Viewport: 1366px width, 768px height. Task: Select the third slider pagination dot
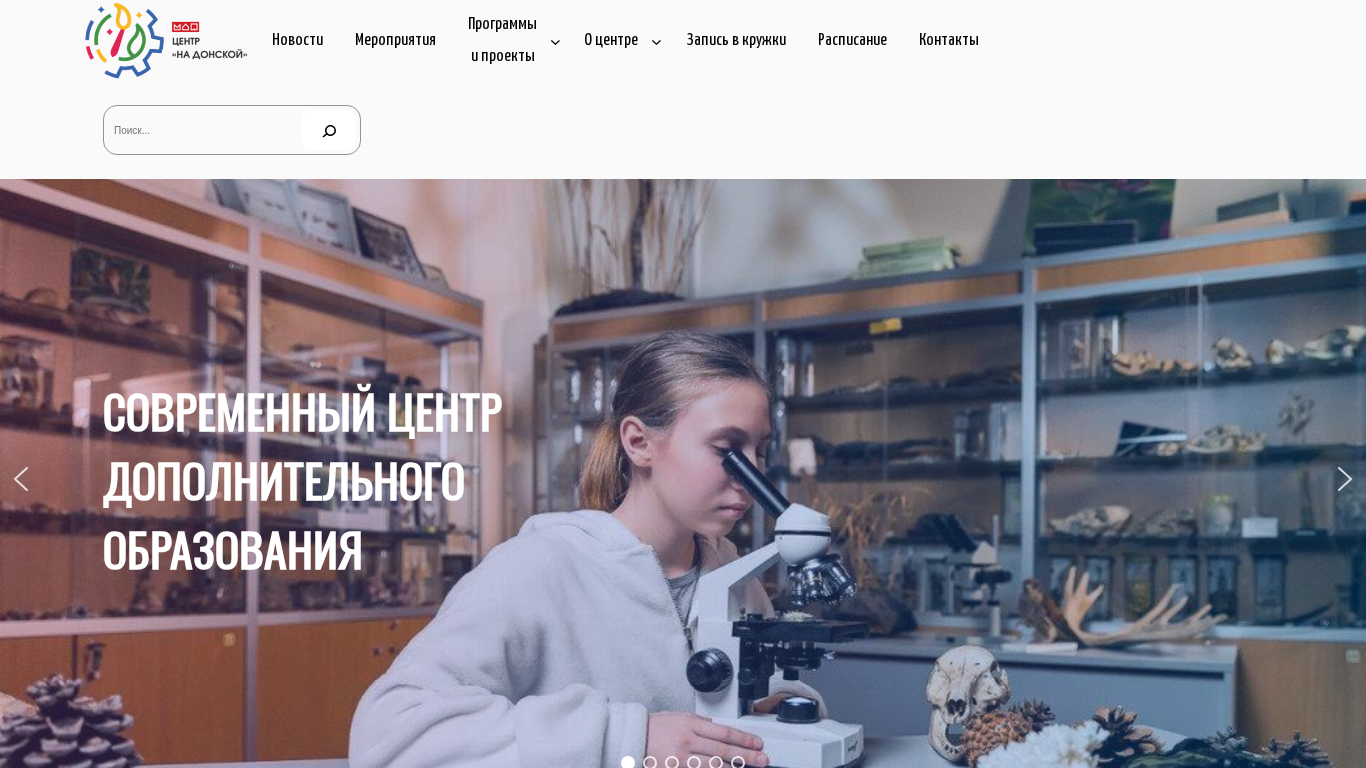point(672,762)
